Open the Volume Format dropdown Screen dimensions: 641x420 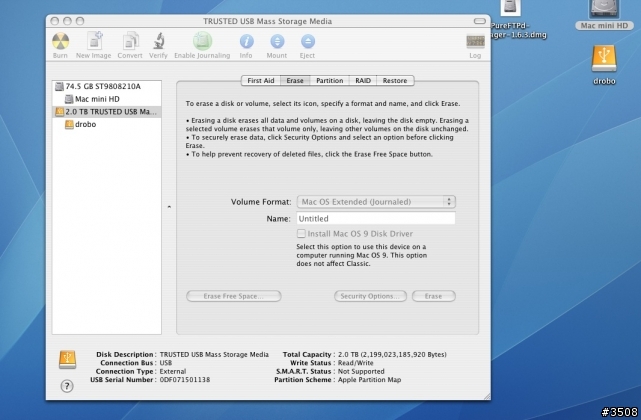point(376,202)
